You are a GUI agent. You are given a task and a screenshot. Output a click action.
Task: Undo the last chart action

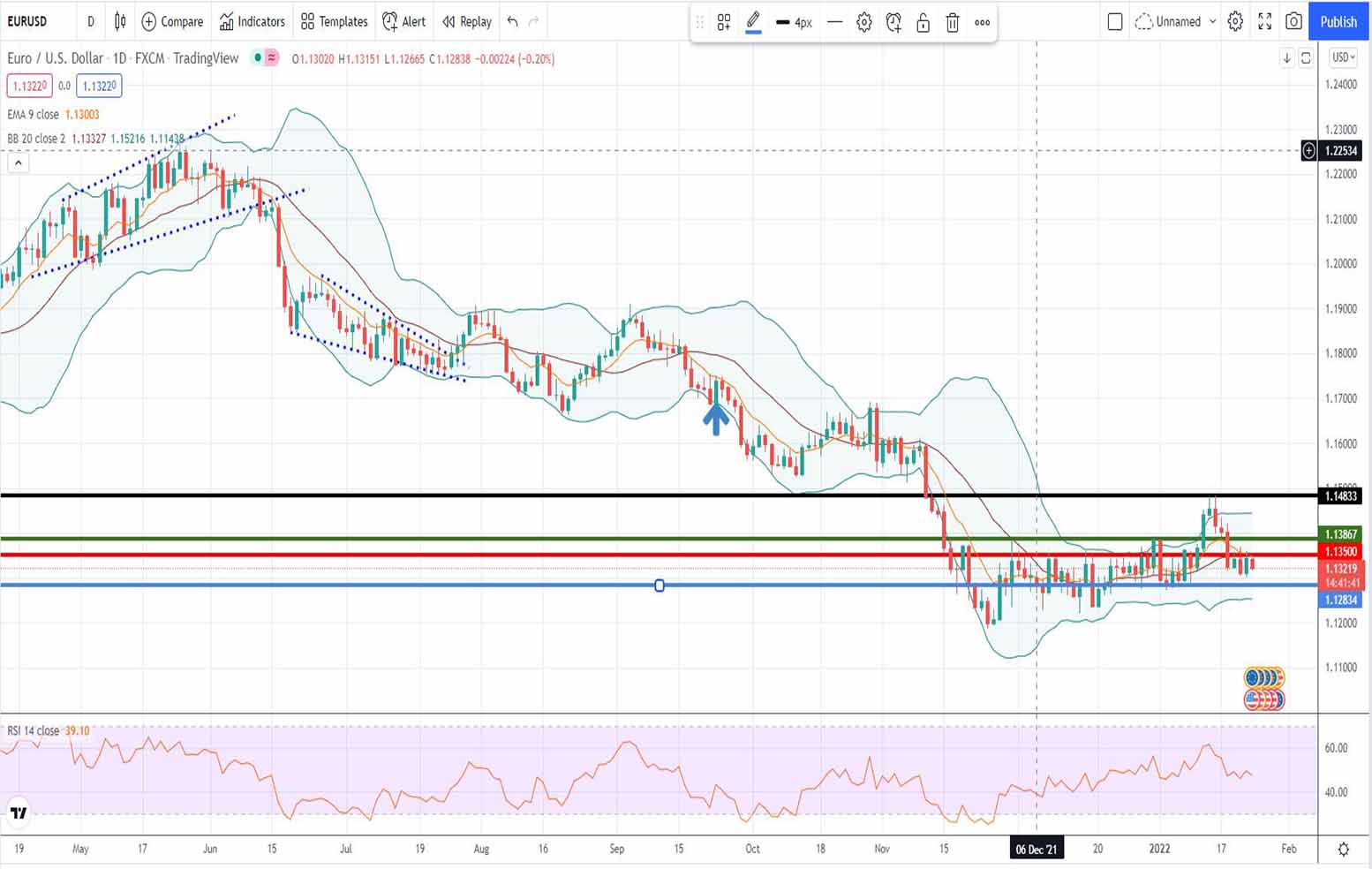[x=512, y=21]
